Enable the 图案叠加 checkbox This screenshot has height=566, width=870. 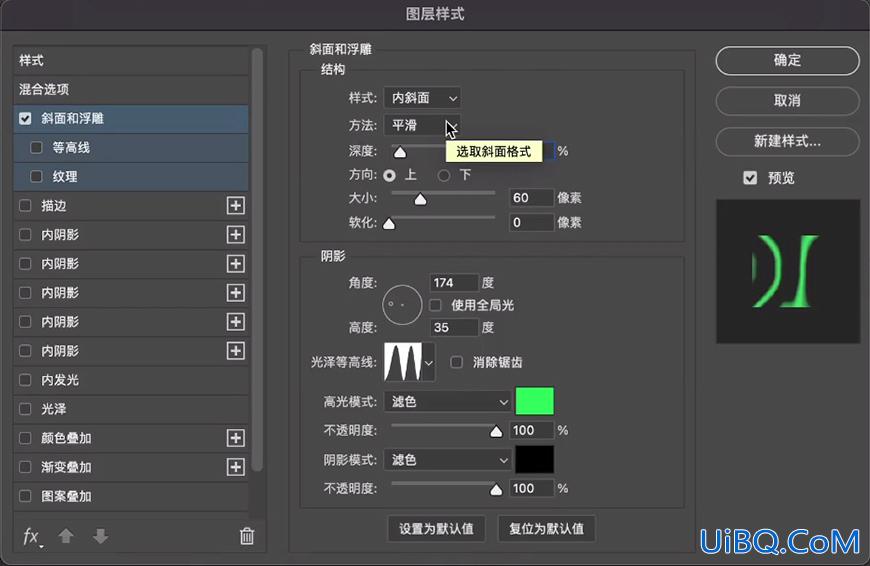click(25, 496)
